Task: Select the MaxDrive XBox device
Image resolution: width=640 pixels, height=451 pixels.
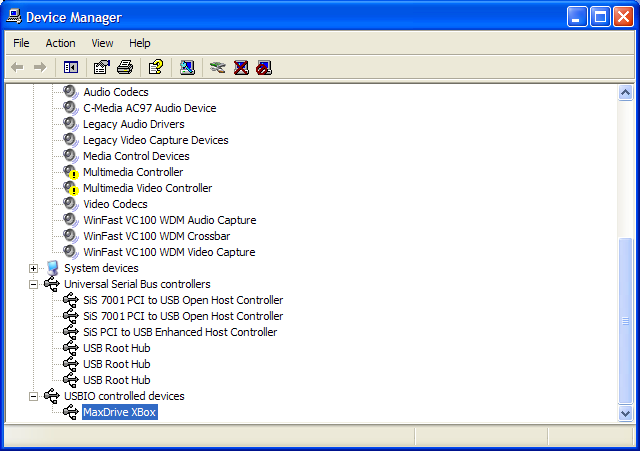Action: [120, 412]
